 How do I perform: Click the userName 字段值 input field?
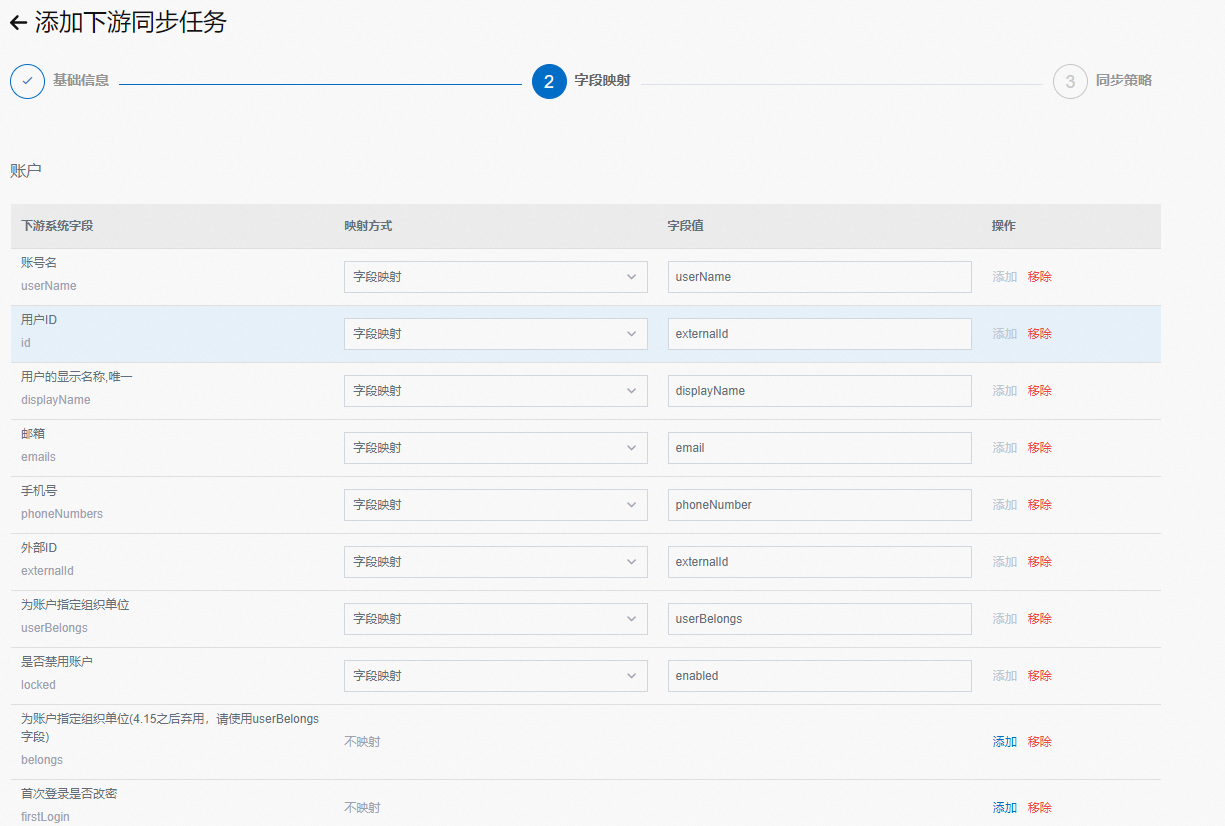click(819, 277)
